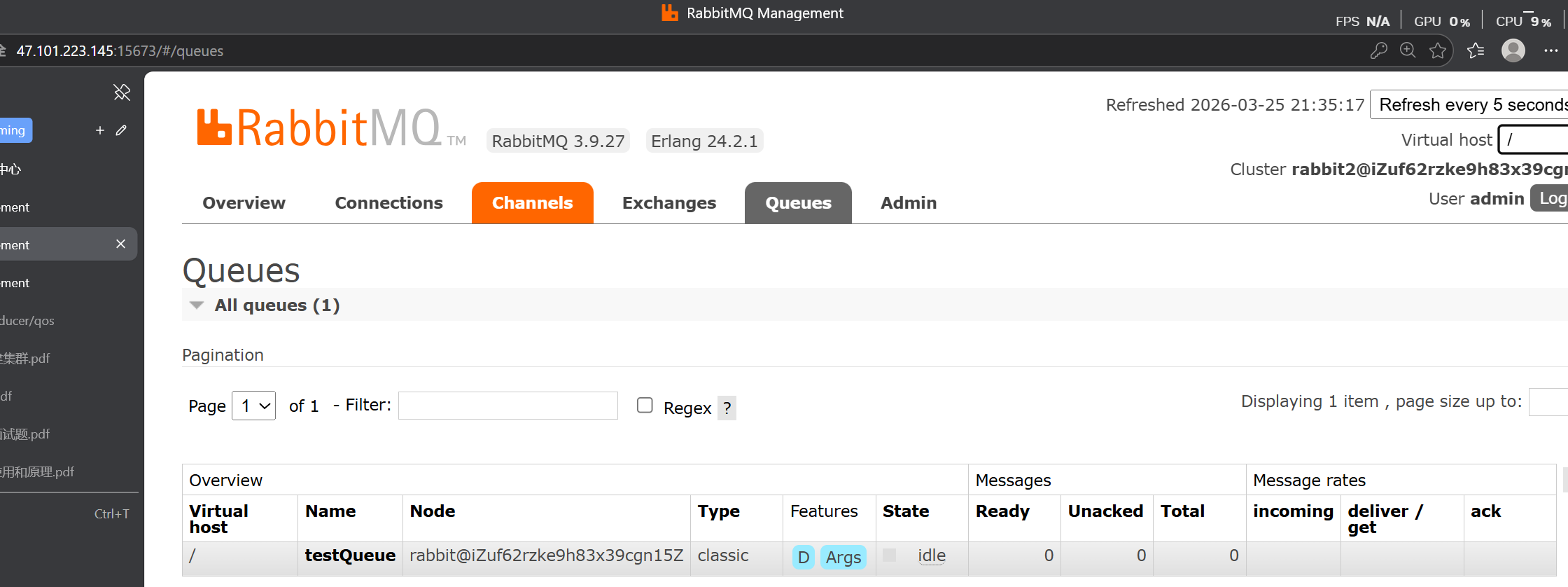1568x587 pixels.
Task: Click the highlighted ming tab group label
Action: [x=15, y=130]
